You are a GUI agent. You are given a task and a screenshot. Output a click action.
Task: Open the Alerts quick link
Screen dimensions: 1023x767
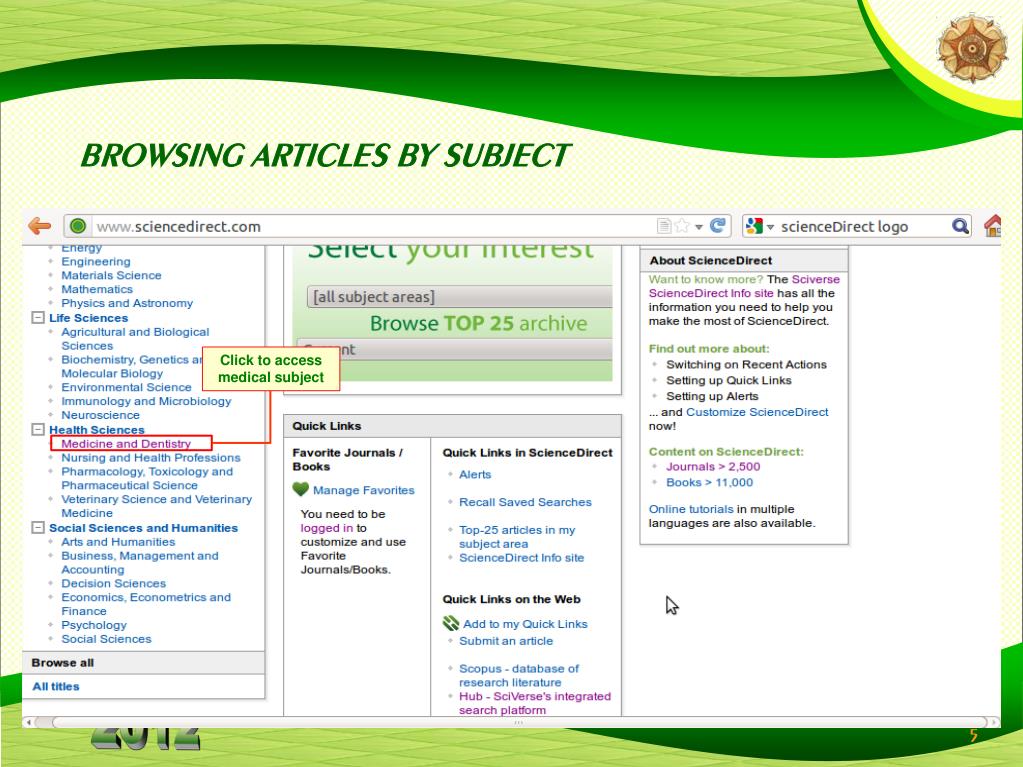coord(475,474)
